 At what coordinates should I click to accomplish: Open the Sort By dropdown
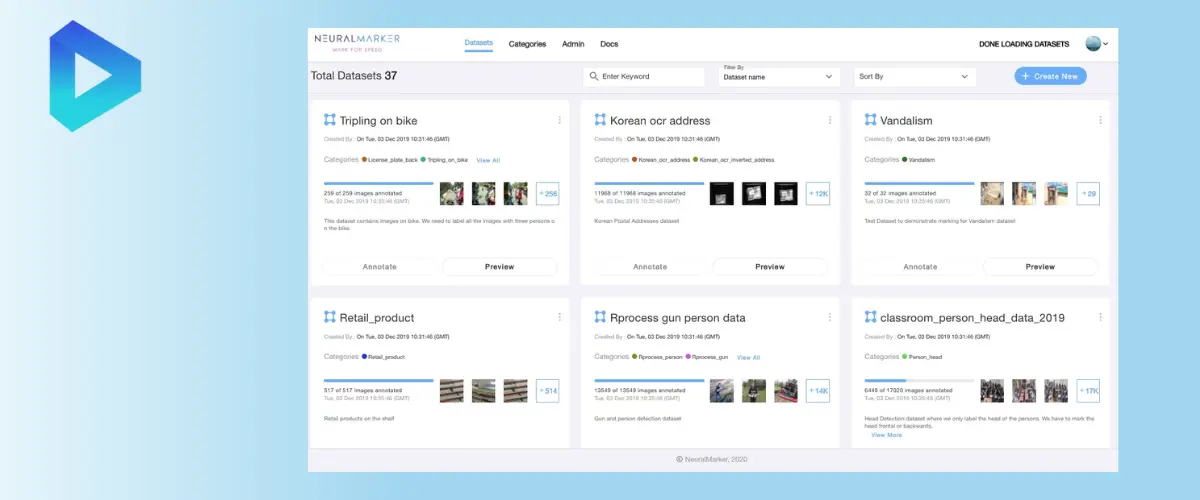click(914, 76)
